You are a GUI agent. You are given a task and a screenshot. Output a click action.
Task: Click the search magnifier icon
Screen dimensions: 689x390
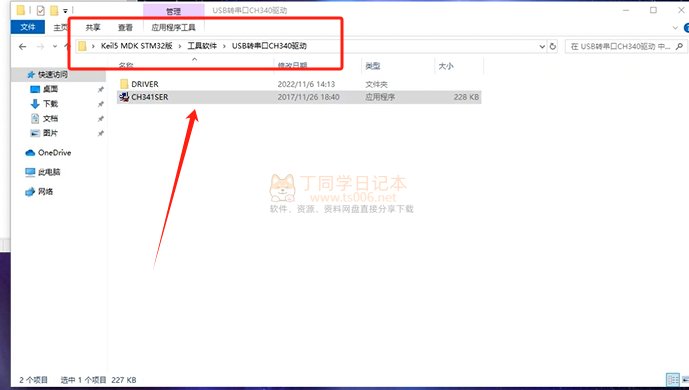[x=679, y=46]
